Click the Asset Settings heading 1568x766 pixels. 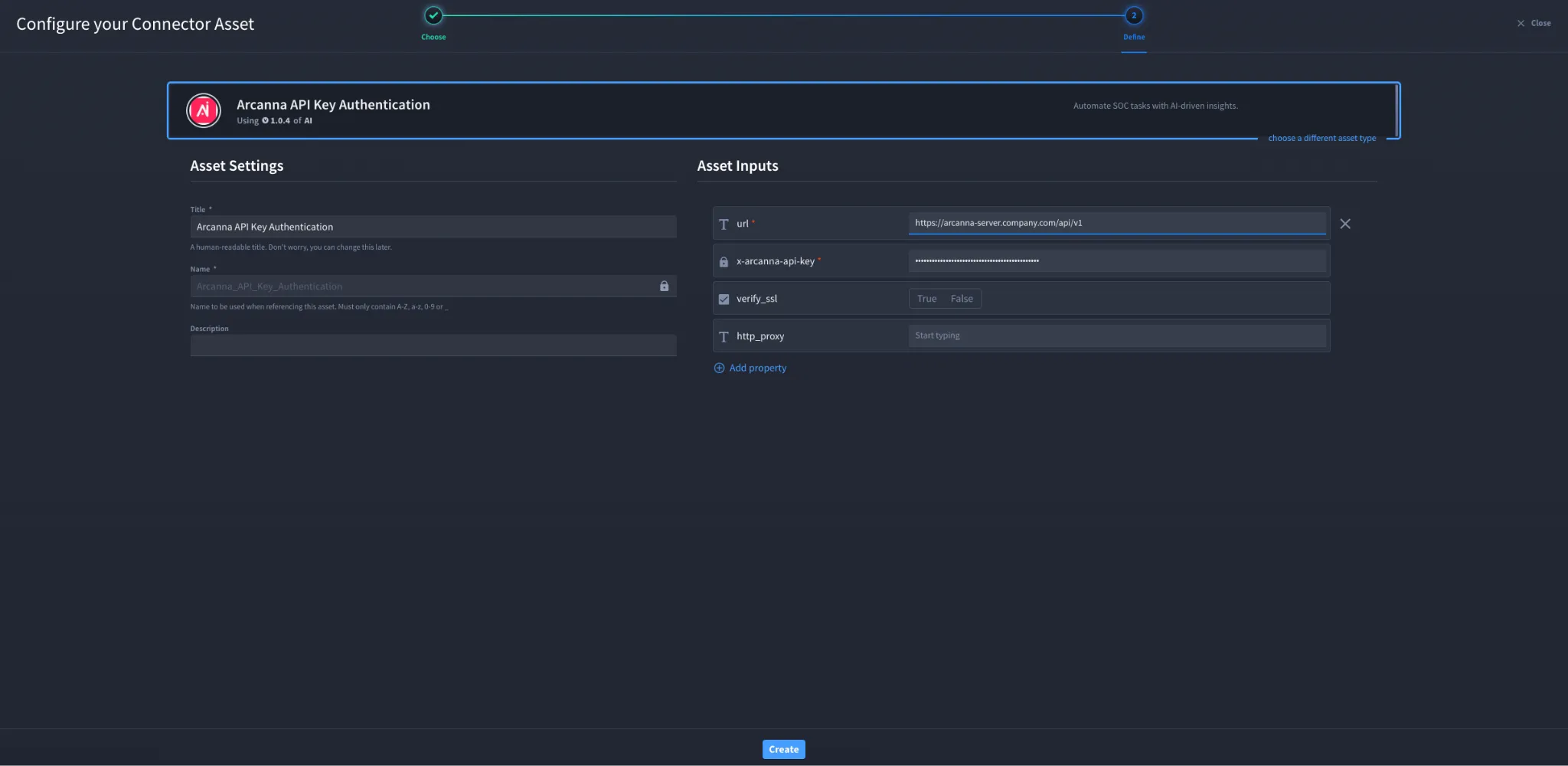pos(237,165)
